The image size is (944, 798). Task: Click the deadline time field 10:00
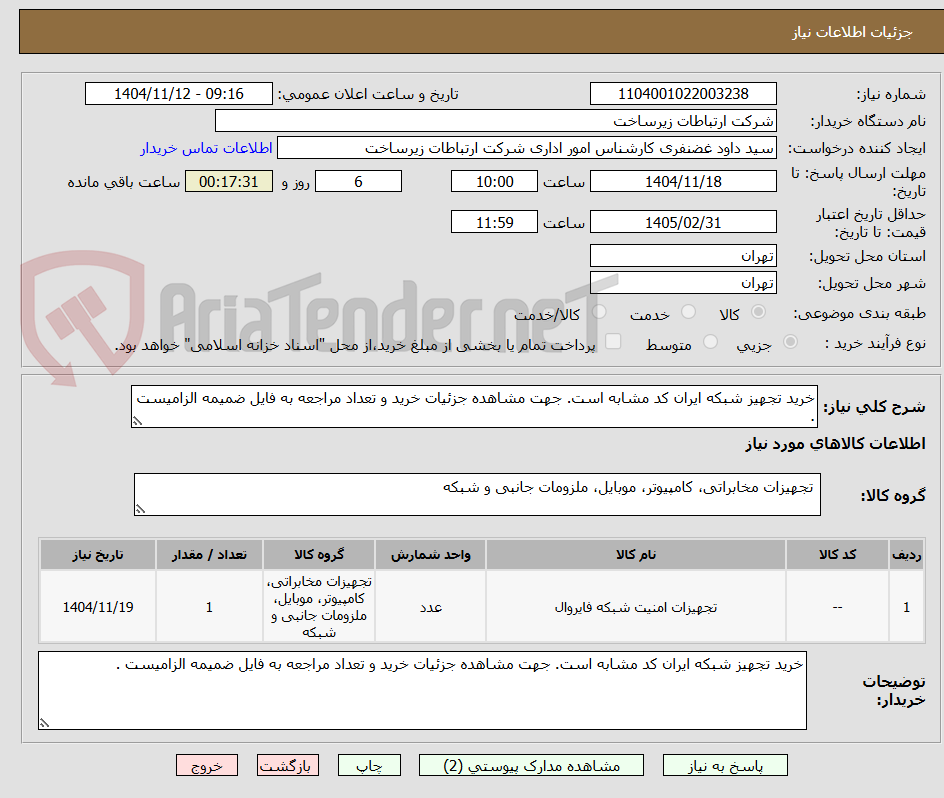[494, 181]
